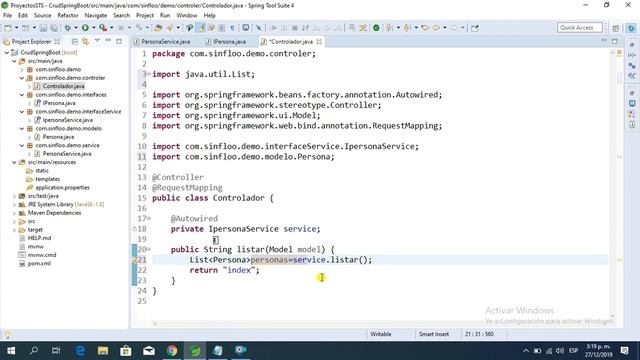
Task: Expand the com.sinfloo.demo package
Action: (x=22, y=69)
